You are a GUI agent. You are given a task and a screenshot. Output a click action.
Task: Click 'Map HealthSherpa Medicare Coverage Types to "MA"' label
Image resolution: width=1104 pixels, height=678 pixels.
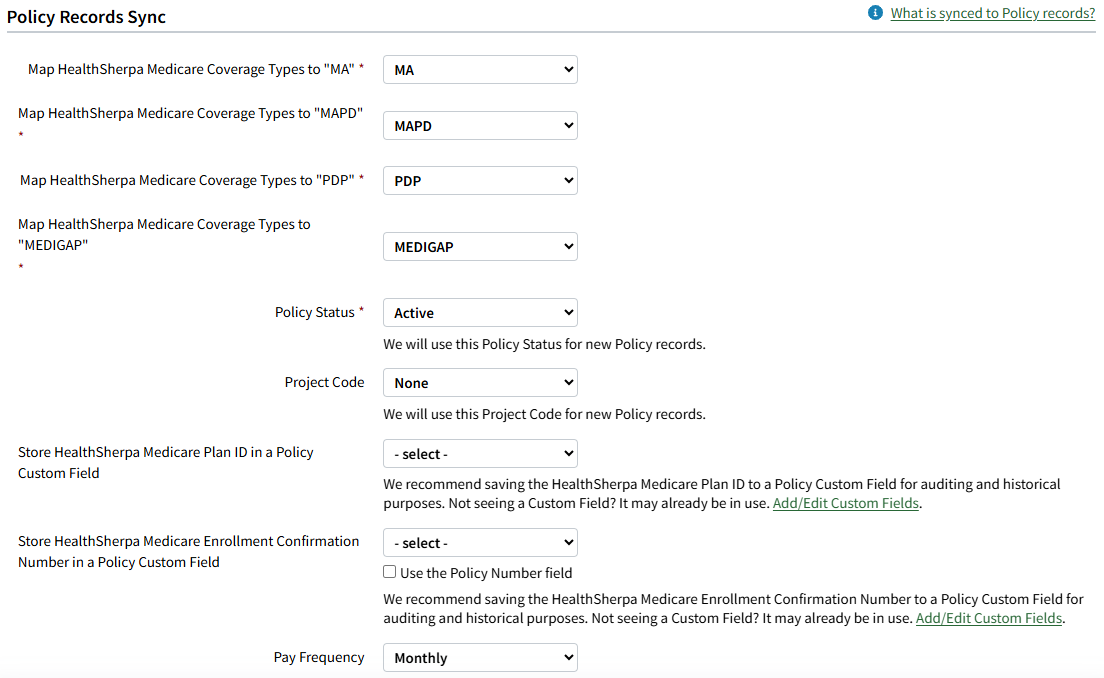192,69
